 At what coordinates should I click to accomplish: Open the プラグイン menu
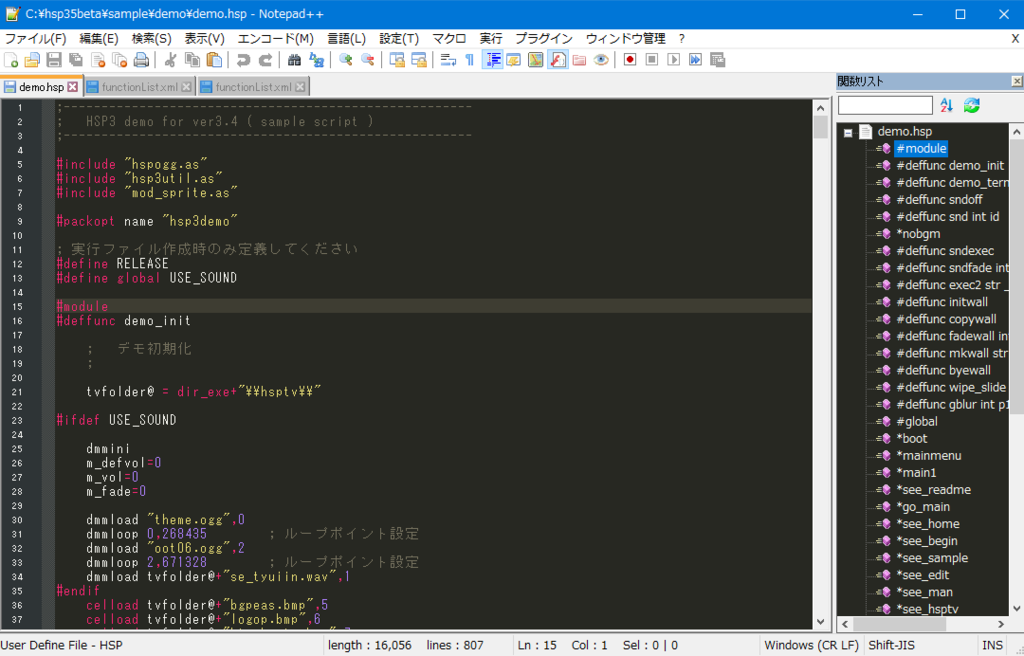[543, 39]
